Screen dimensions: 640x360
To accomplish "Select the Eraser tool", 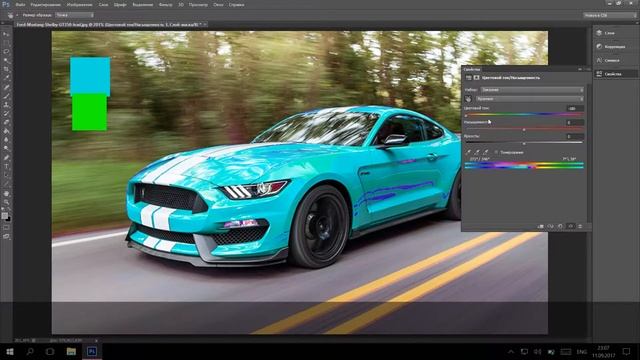I will point(6,122).
